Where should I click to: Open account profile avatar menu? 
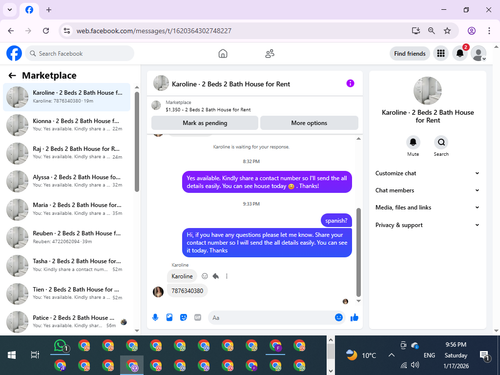(x=478, y=53)
